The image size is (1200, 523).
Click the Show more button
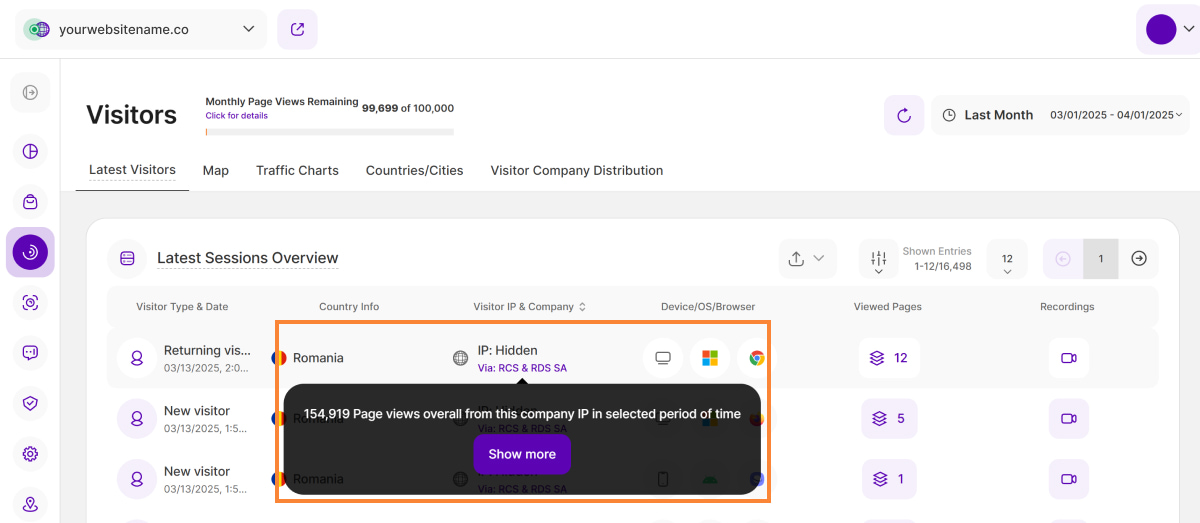[x=522, y=454]
